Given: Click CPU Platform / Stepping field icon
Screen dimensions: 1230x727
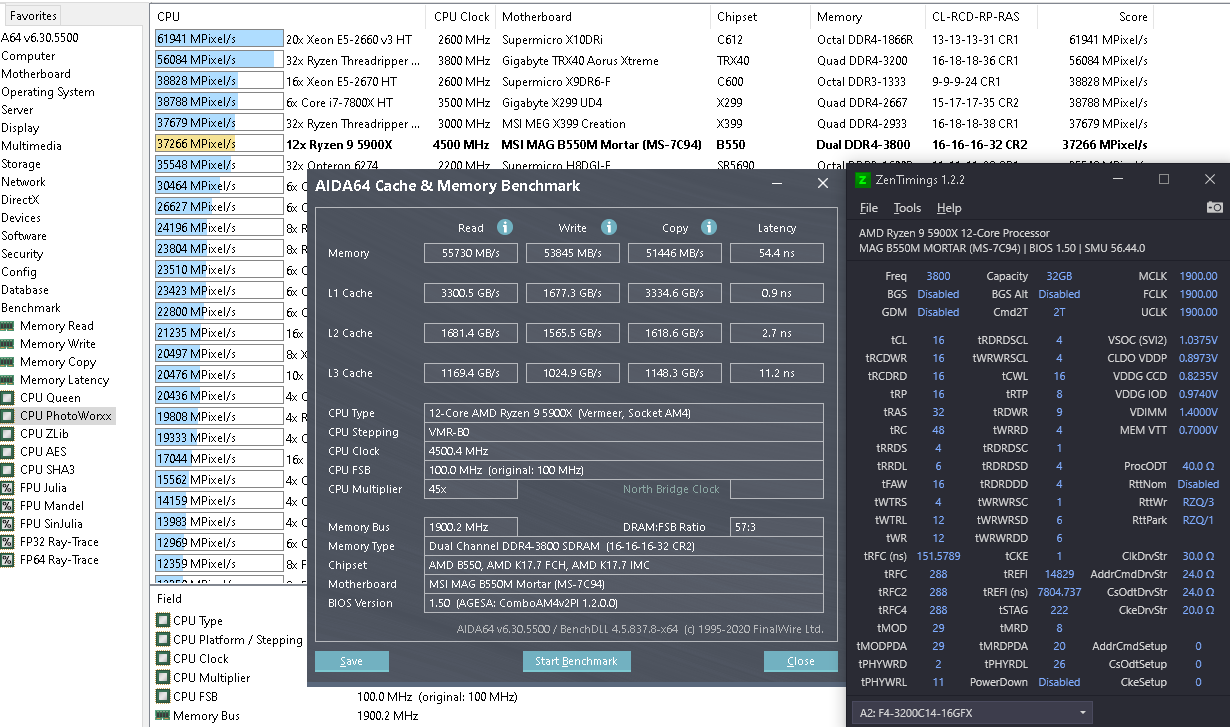Looking at the screenshot, I should coord(163,640).
